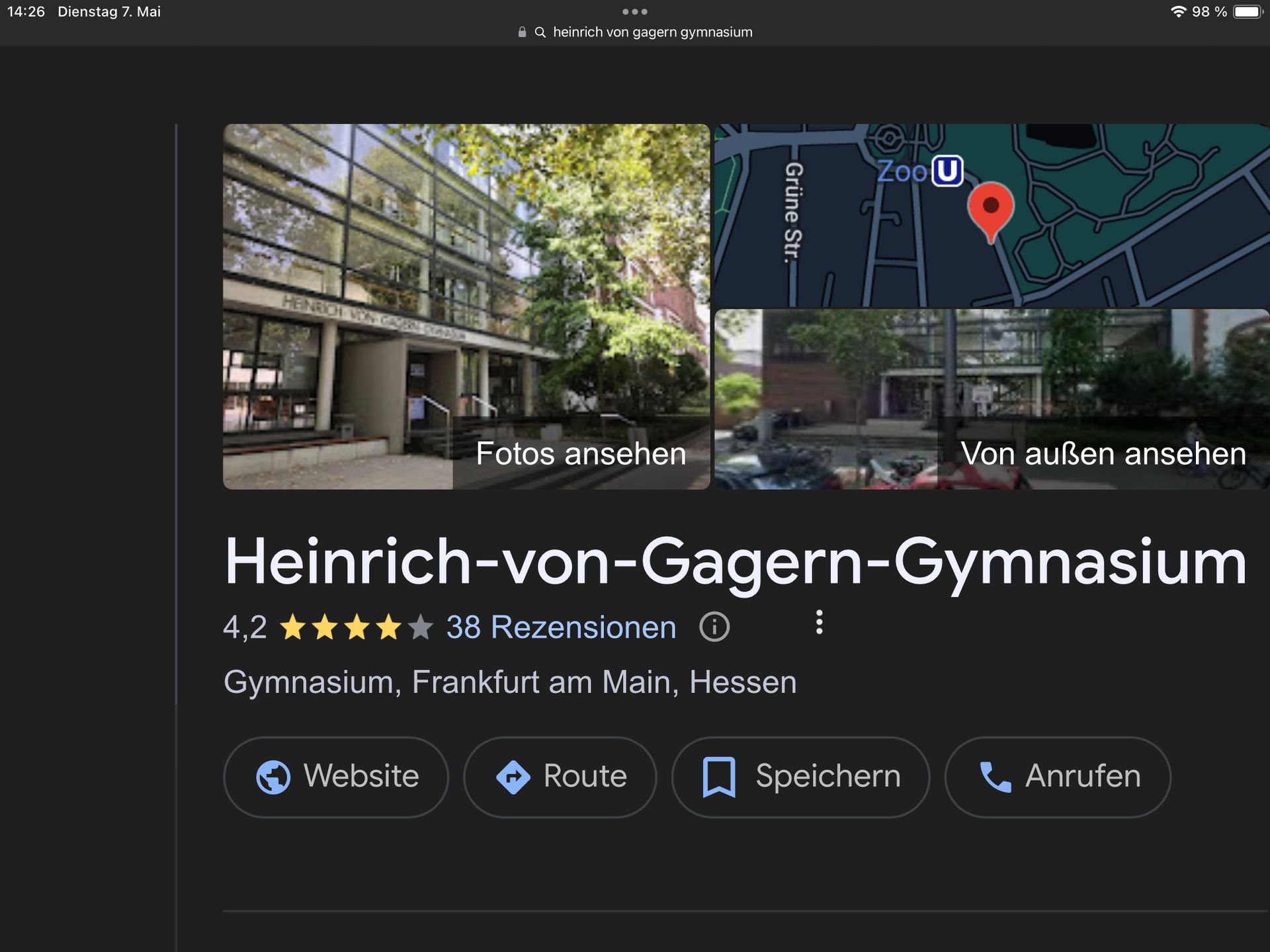View photos via Fotos ansehen thumbnail
The height and width of the screenshot is (952, 1270).
[466, 307]
